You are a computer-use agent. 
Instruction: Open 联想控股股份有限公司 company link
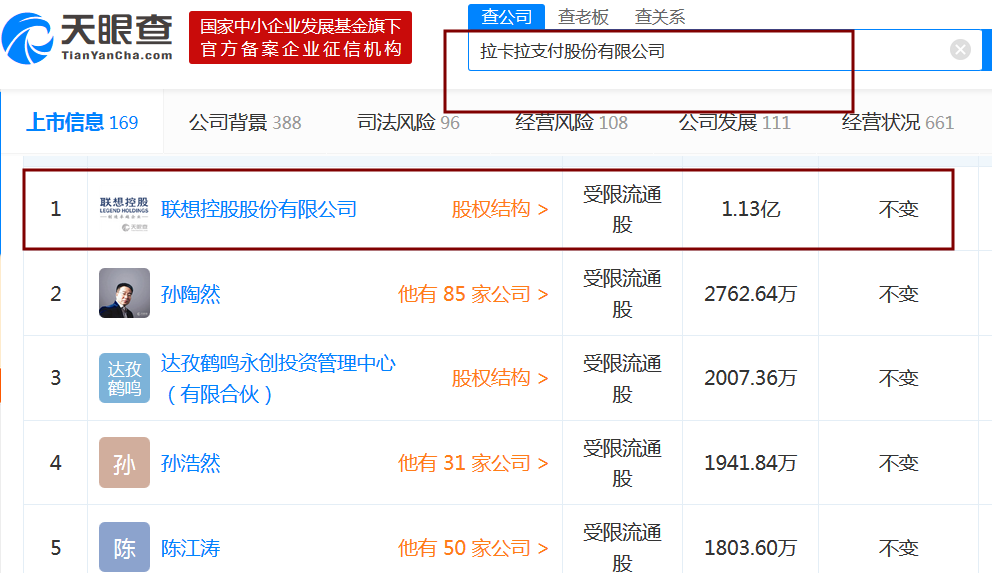(259, 209)
